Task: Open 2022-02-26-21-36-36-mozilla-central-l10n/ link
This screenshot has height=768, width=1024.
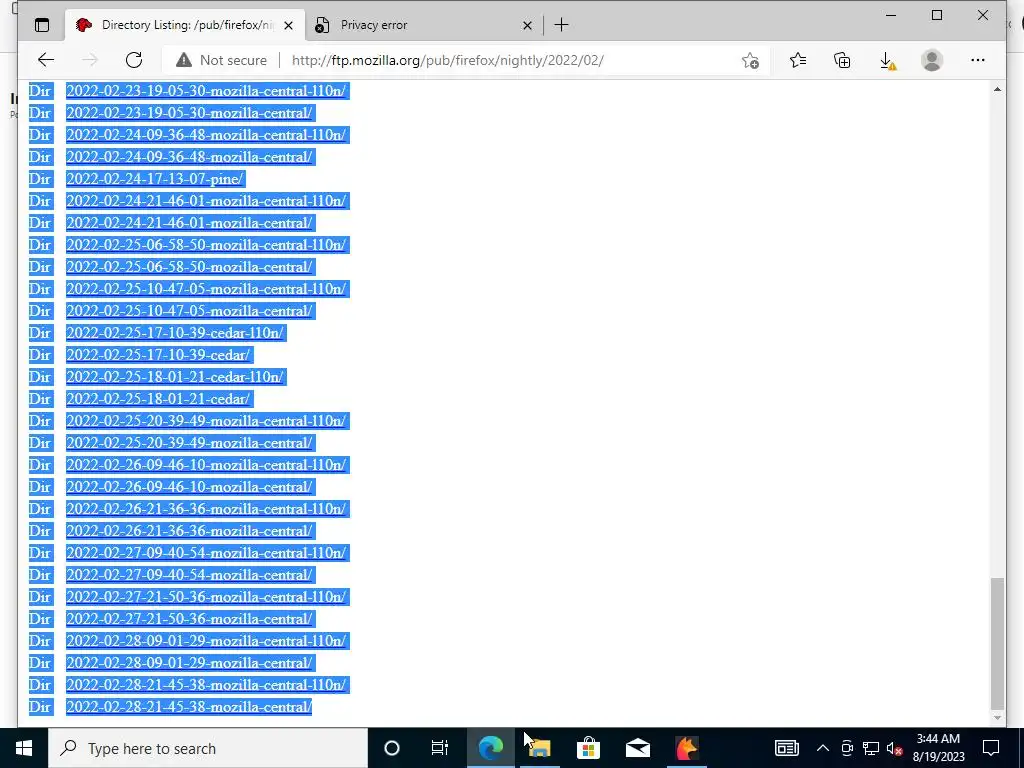Action: coord(206,509)
